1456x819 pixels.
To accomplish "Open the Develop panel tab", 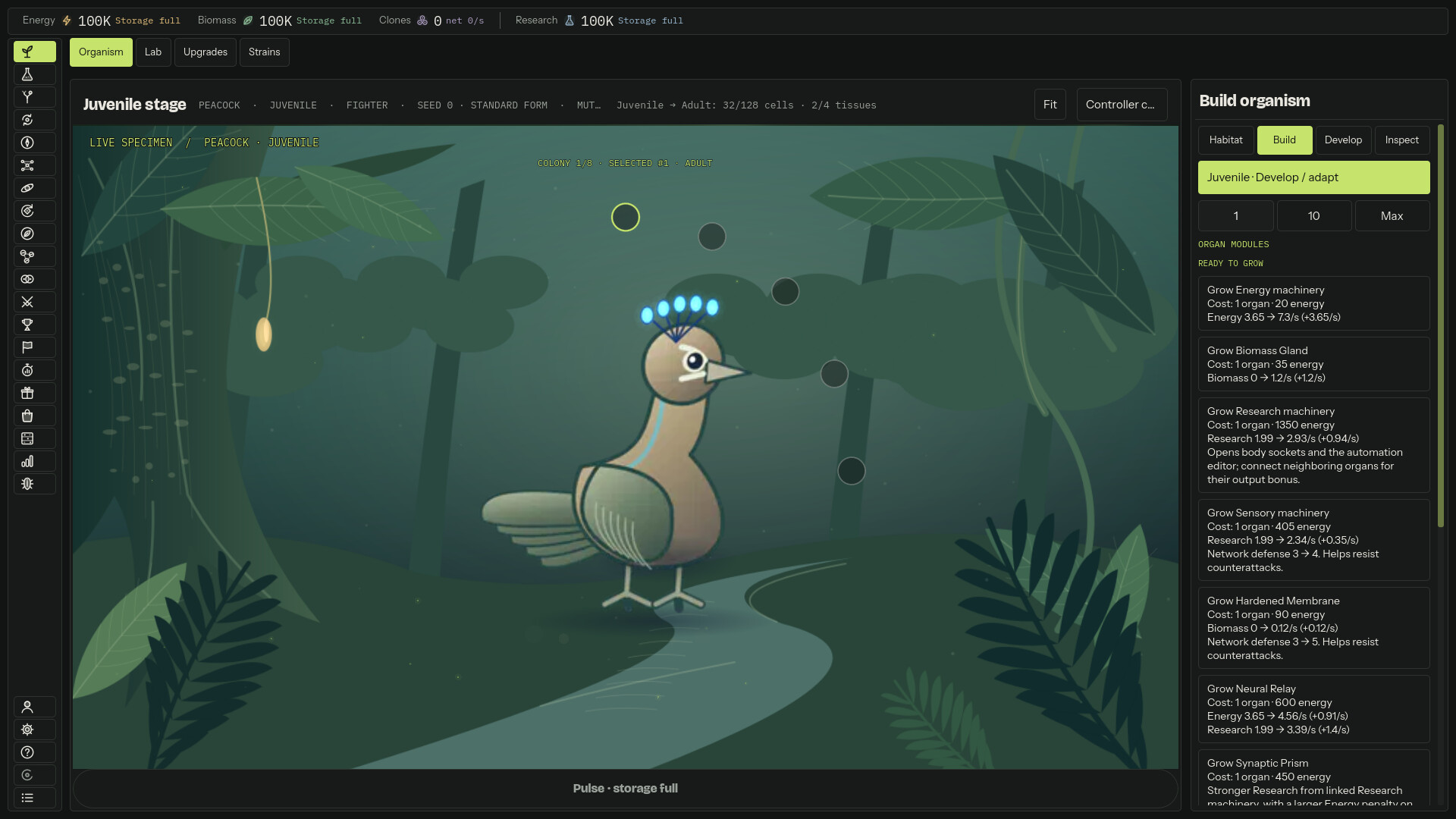I will coord(1343,140).
